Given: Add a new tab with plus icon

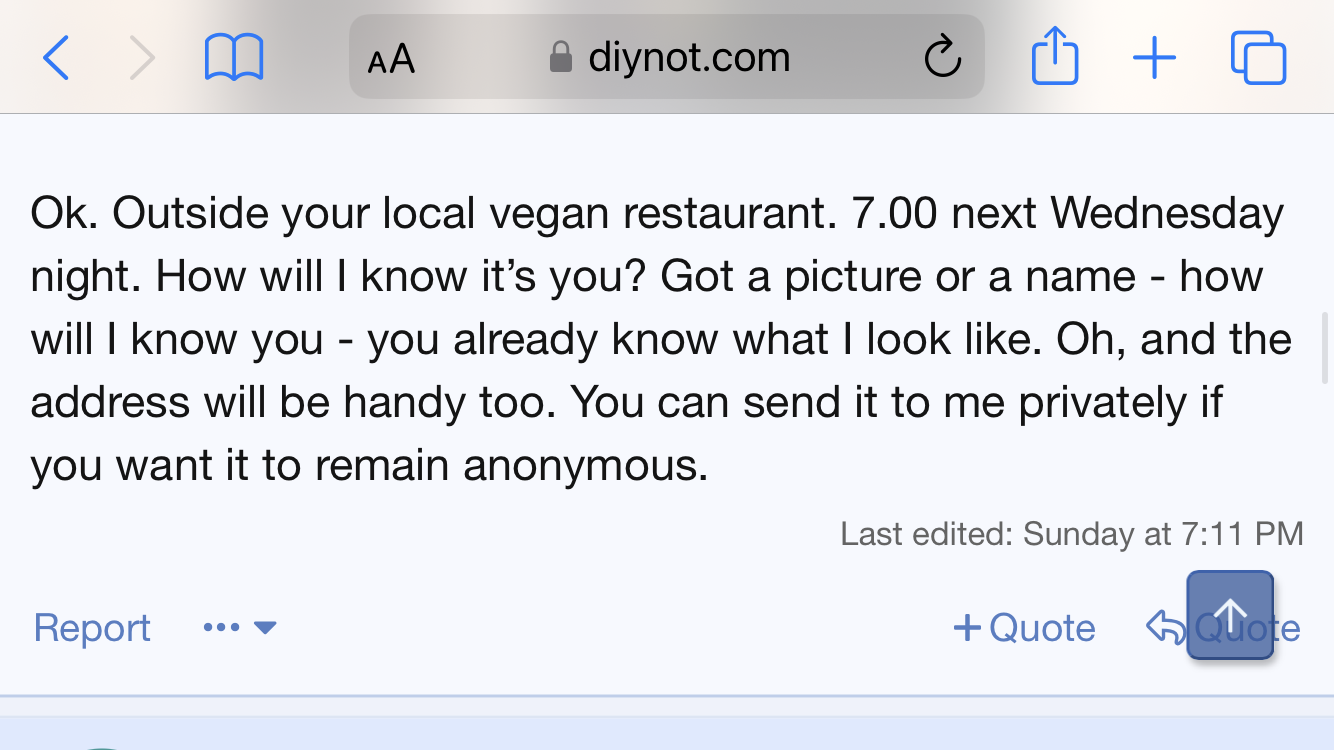Looking at the screenshot, I should pyautogui.click(x=1154, y=58).
